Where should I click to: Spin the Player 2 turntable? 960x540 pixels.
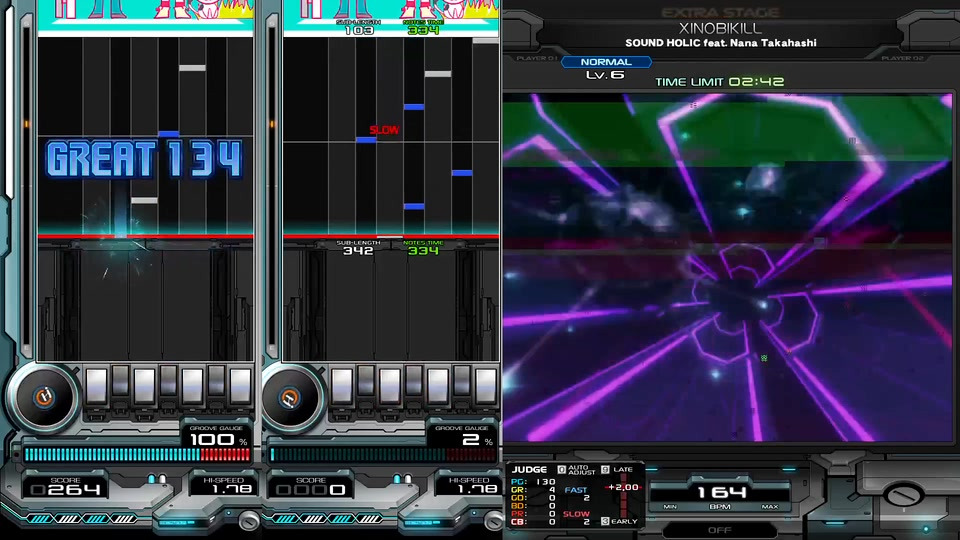point(290,398)
